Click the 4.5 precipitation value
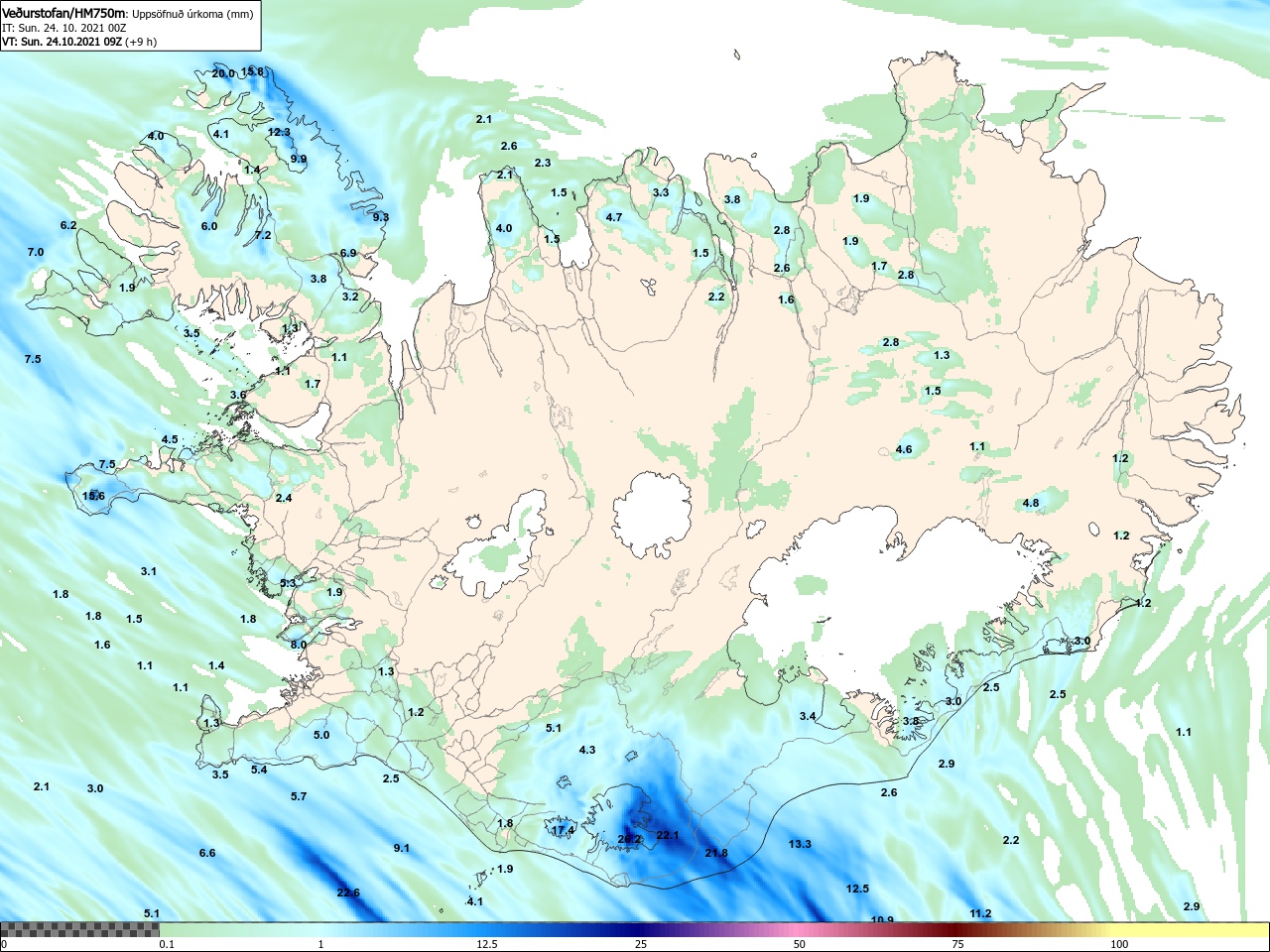This screenshot has height=952, width=1270. tap(170, 439)
